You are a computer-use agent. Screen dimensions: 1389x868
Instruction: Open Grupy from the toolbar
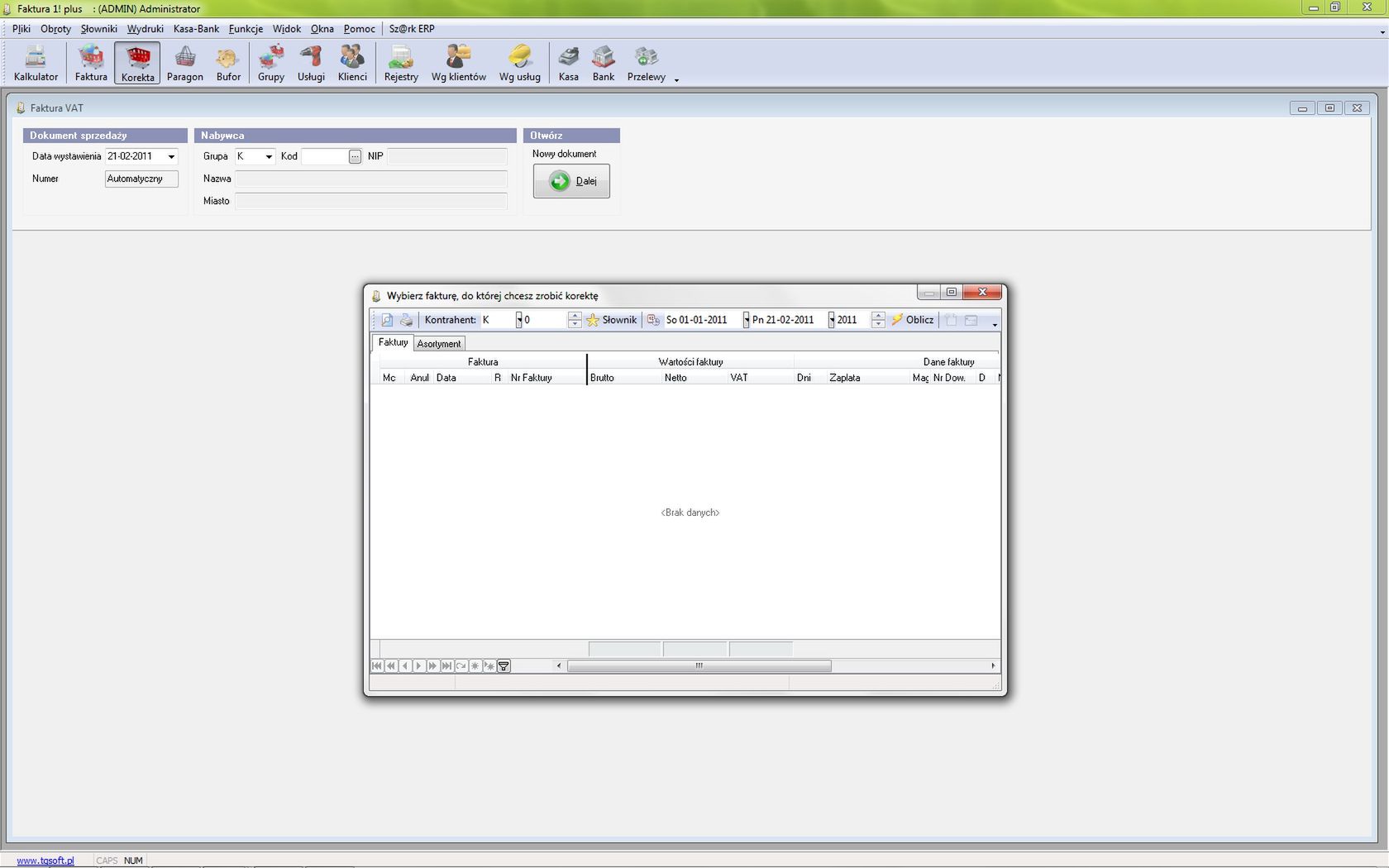[270, 64]
